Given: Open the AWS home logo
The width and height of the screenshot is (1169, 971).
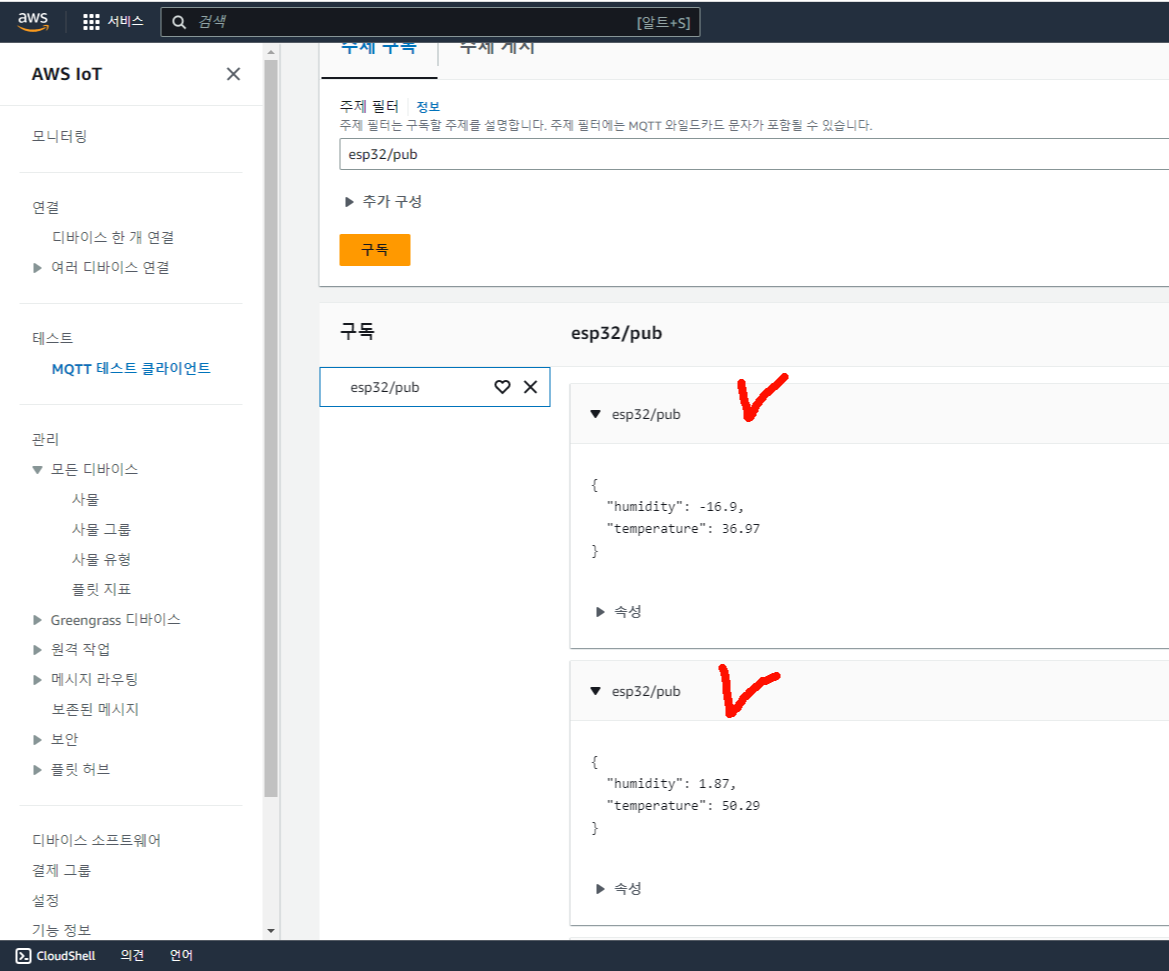Looking at the screenshot, I should 33,22.
